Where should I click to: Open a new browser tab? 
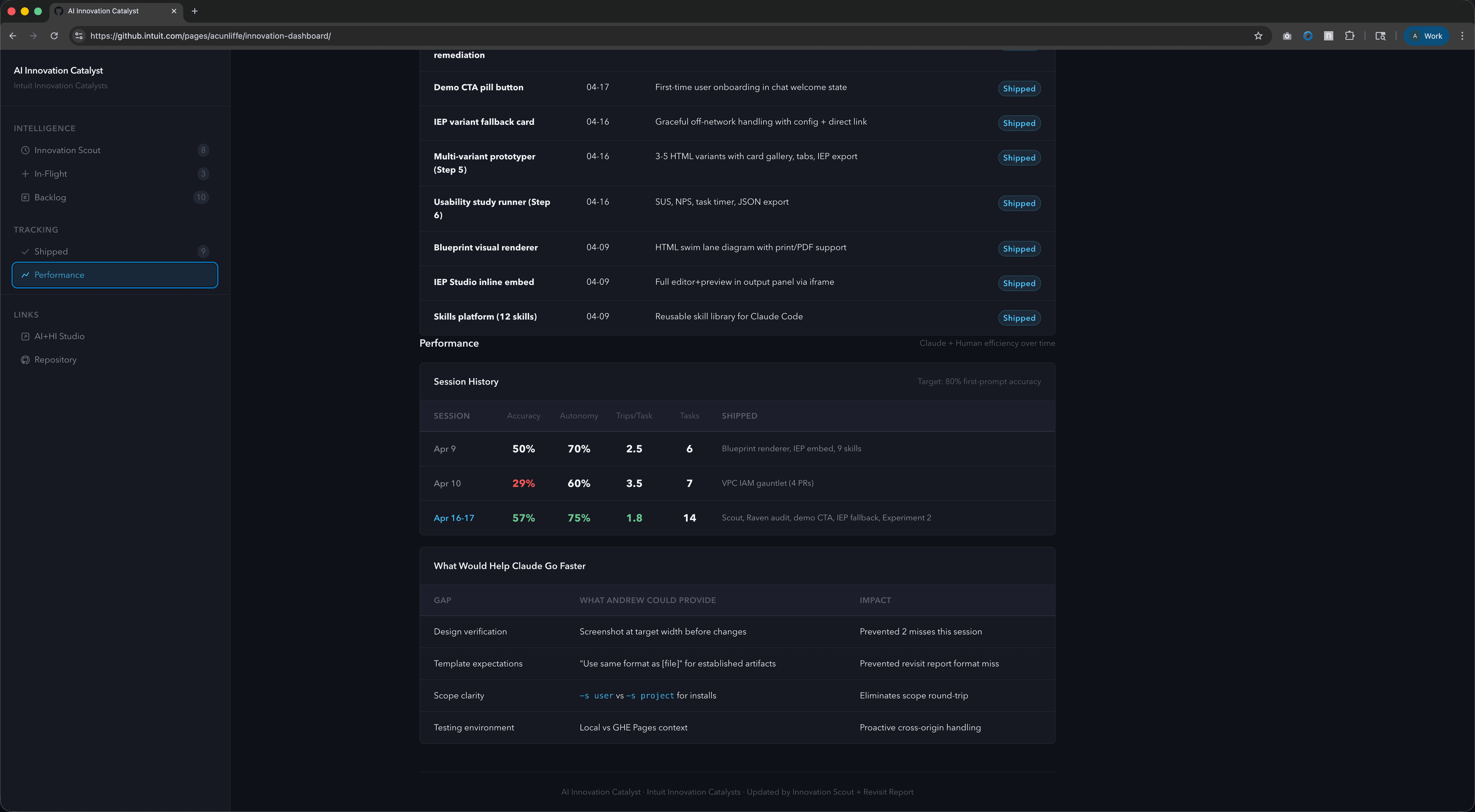point(195,11)
